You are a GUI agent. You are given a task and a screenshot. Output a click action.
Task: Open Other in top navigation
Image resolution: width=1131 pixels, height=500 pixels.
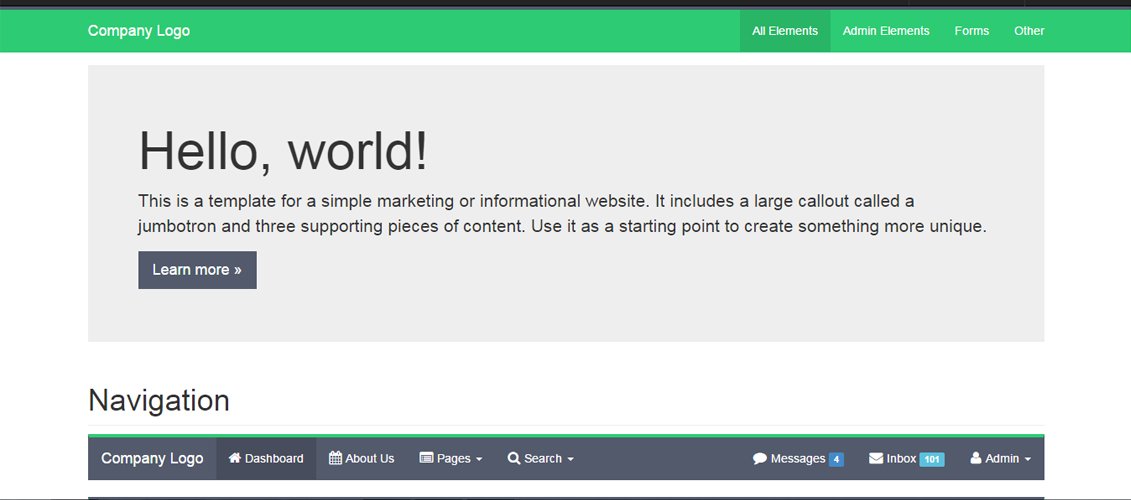[x=1029, y=31]
